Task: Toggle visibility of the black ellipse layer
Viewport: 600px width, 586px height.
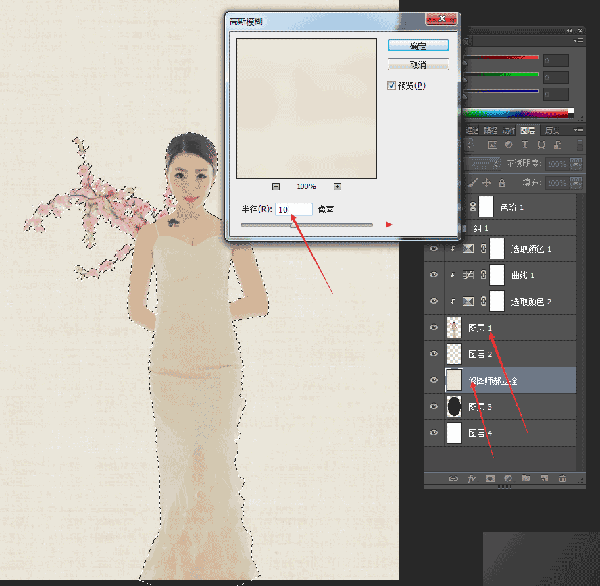Action: 434,406
